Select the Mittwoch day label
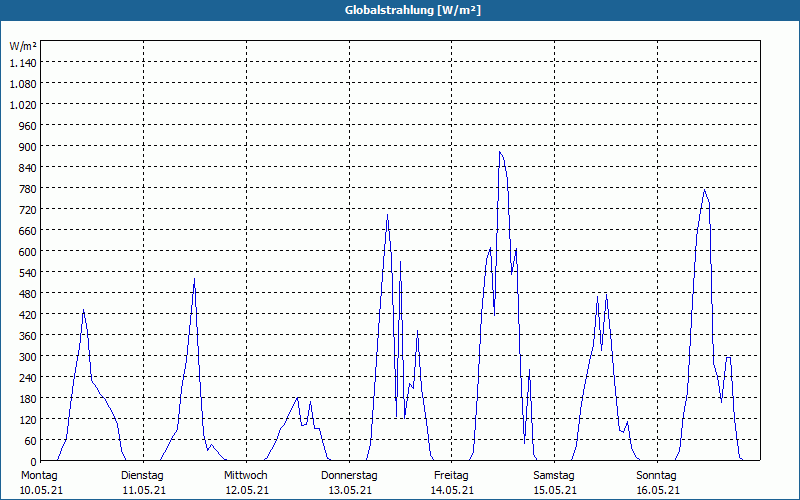The height and width of the screenshot is (500, 800). [x=245, y=476]
